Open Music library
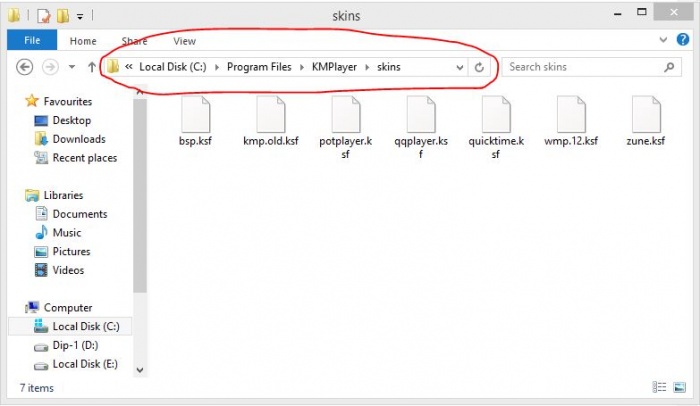The width and height of the screenshot is (700, 406). [x=58, y=233]
